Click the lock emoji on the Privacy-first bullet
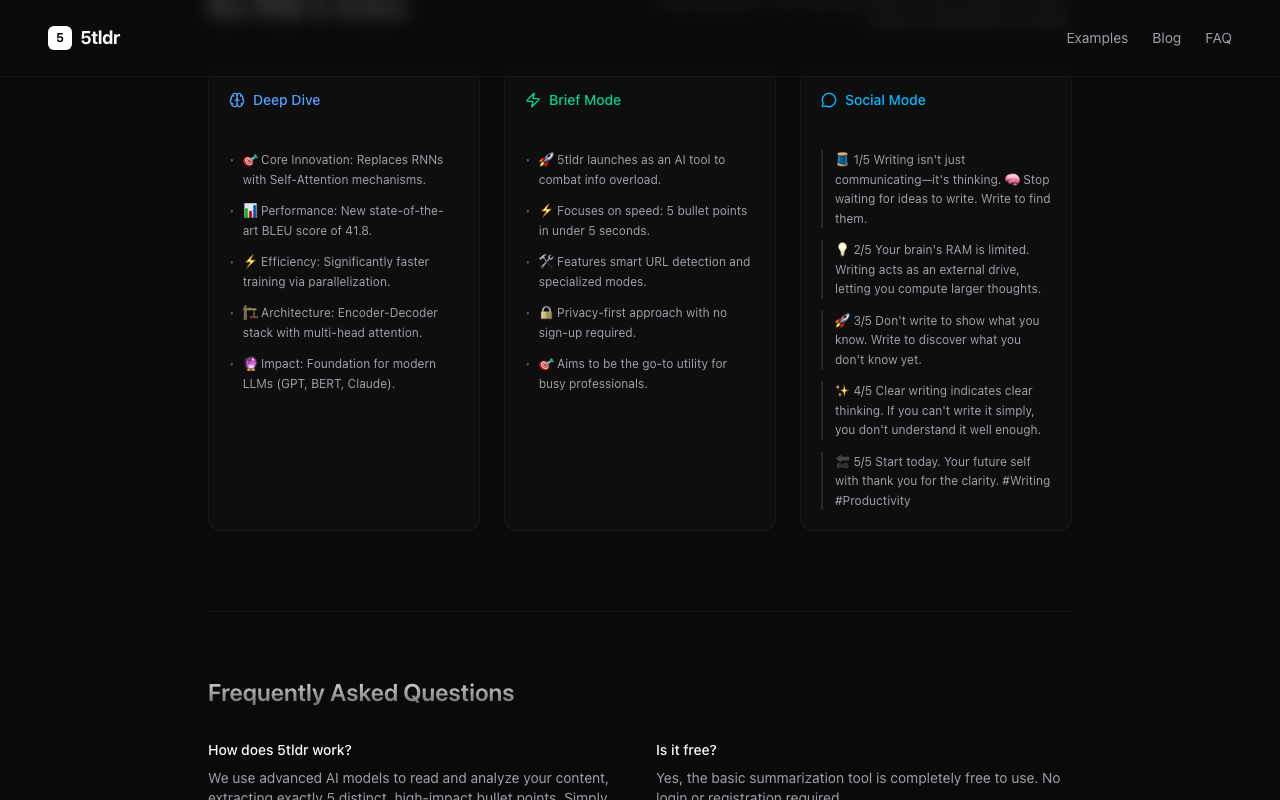Screen dimensions: 1280x800 point(546,312)
